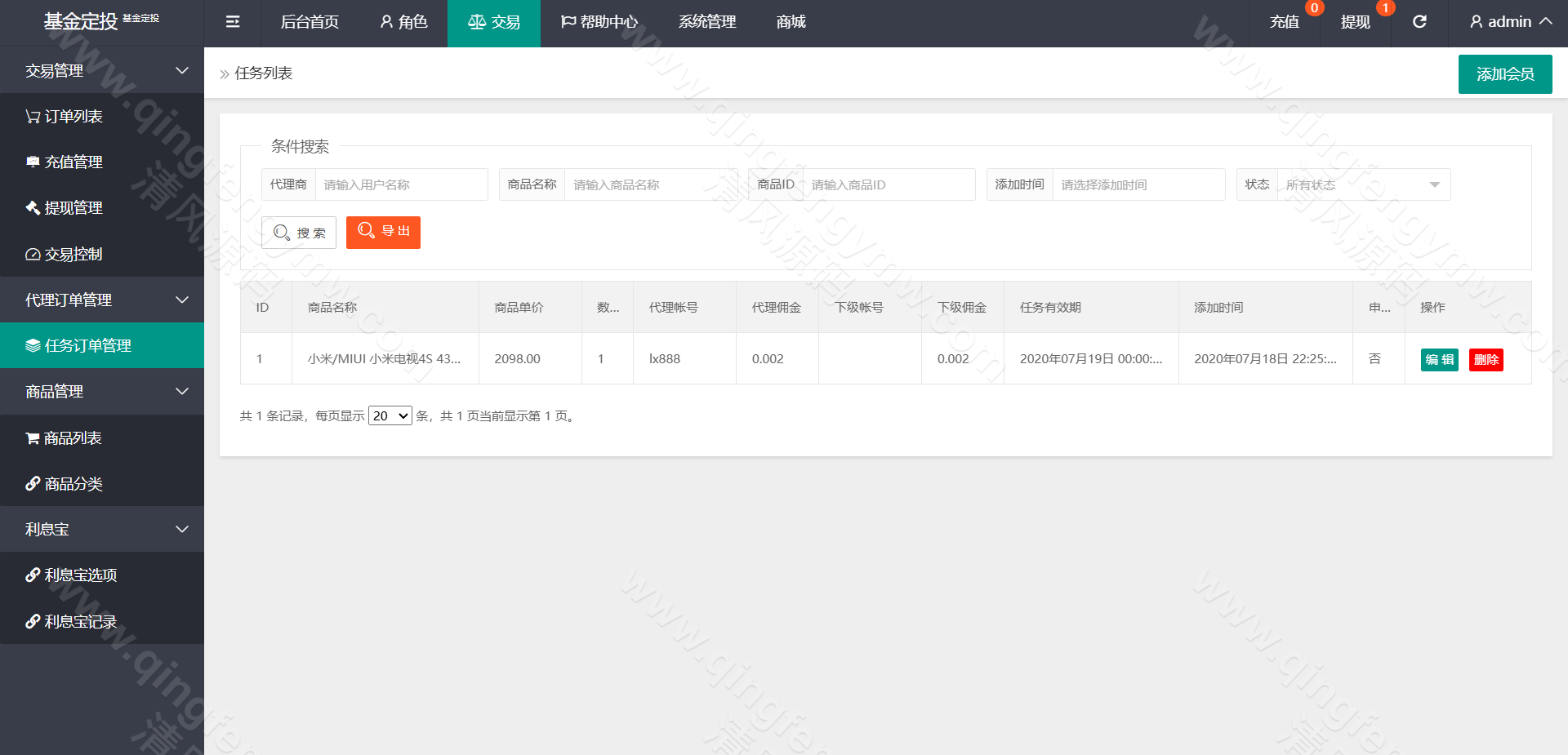Click the refresh icon in top navigation
The image size is (1568, 755).
click(1419, 22)
